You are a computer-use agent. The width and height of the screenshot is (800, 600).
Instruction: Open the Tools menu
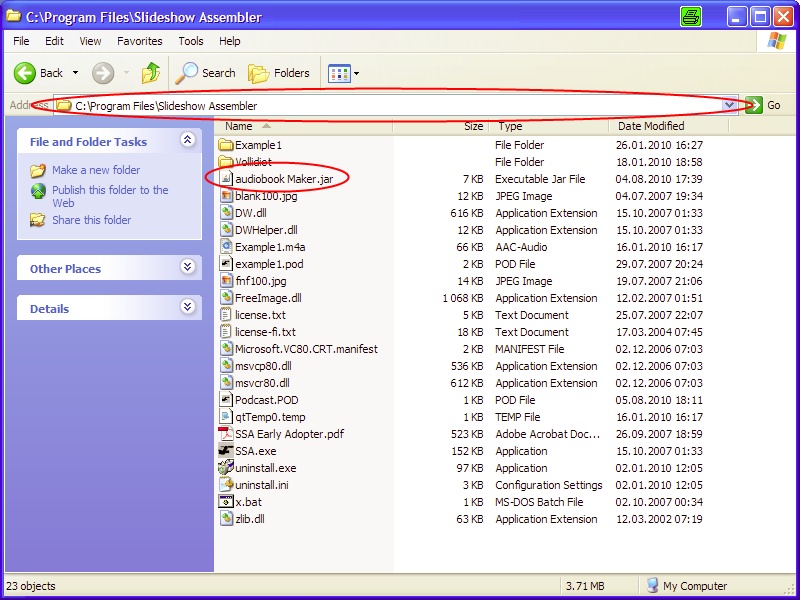tap(191, 41)
